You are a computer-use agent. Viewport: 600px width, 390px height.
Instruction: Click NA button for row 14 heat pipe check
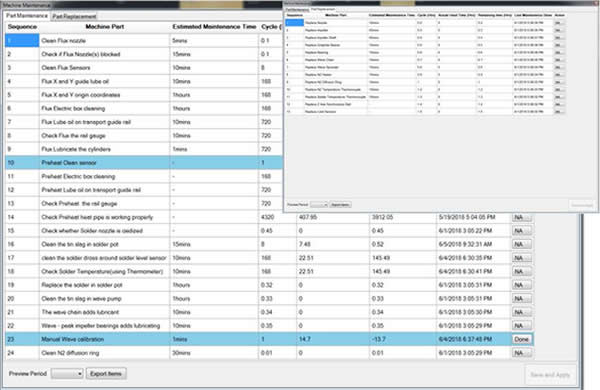pos(522,217)
